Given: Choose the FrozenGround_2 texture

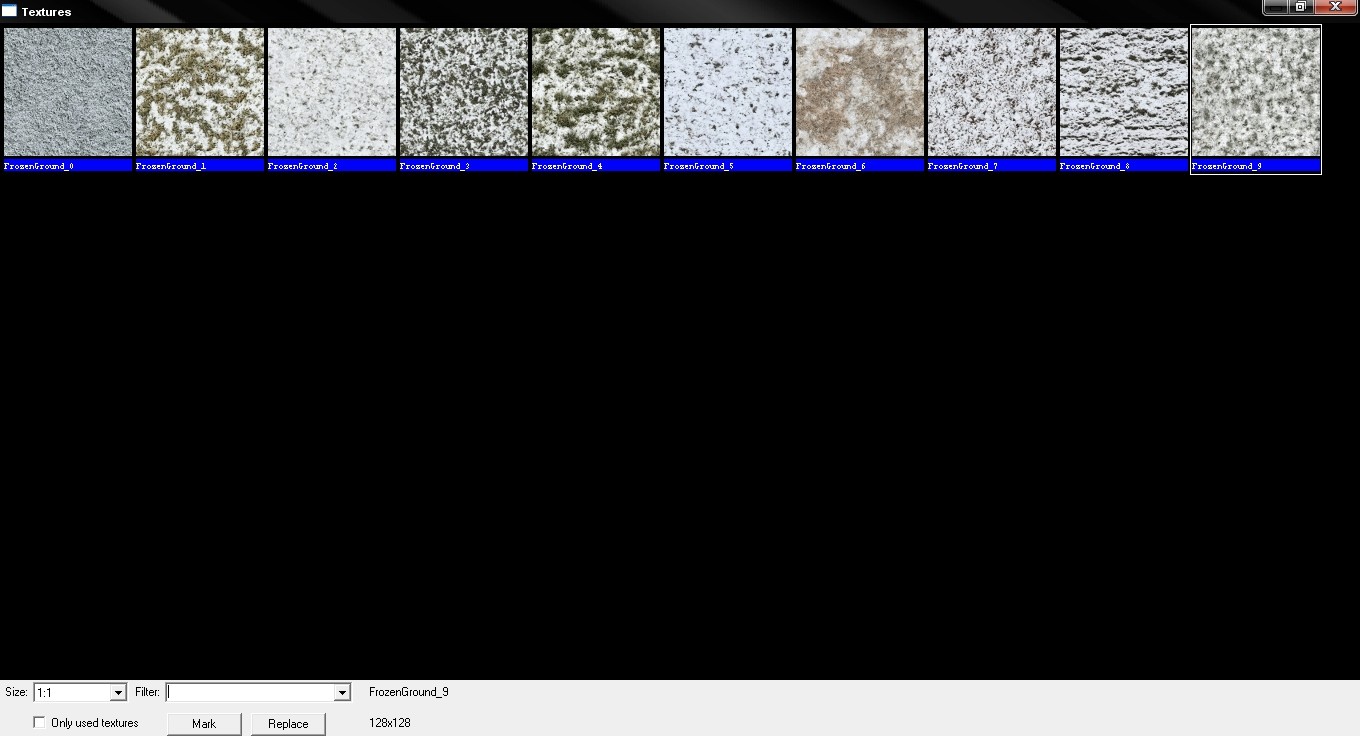Looking at the screenshot, I should click(x=332, y=92).
